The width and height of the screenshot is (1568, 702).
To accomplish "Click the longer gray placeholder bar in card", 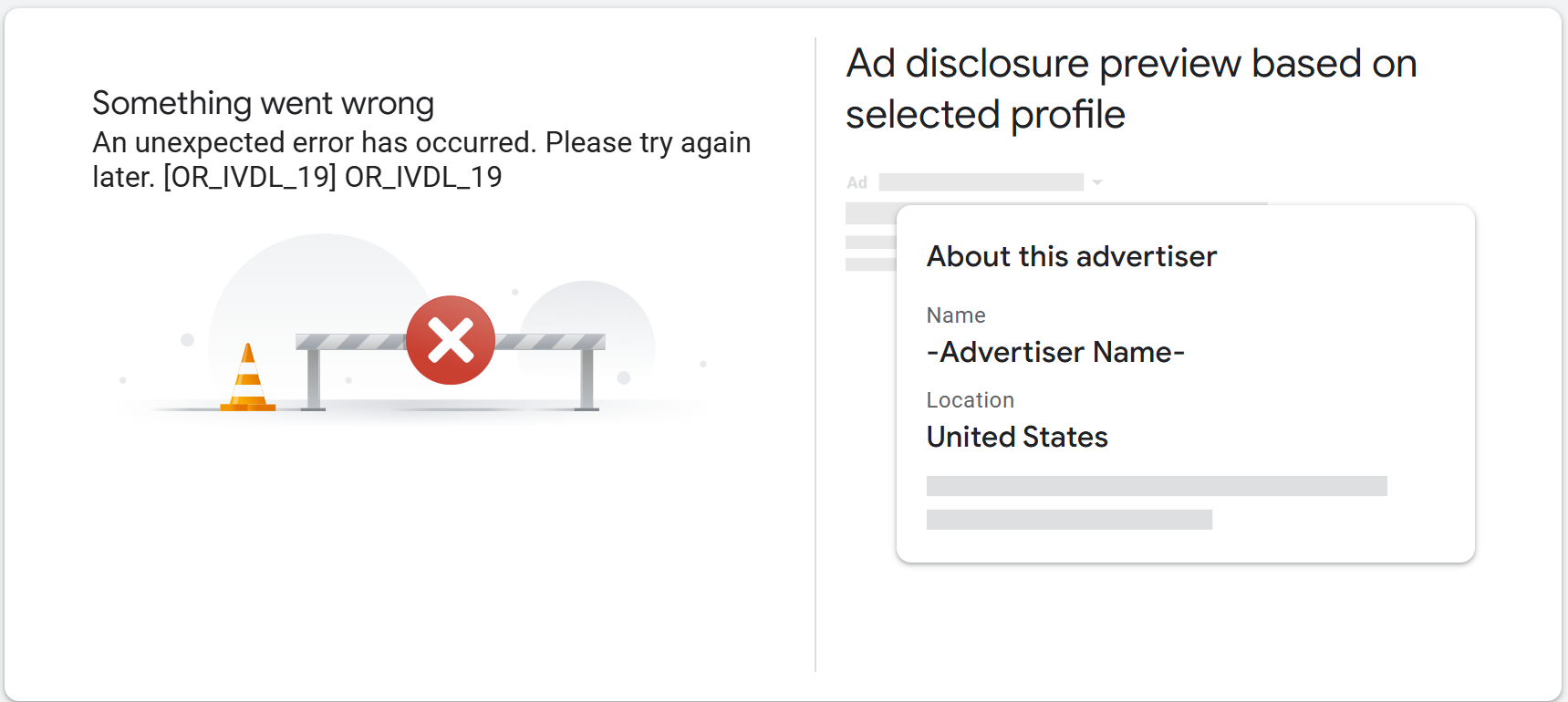I will point(1156,486).
